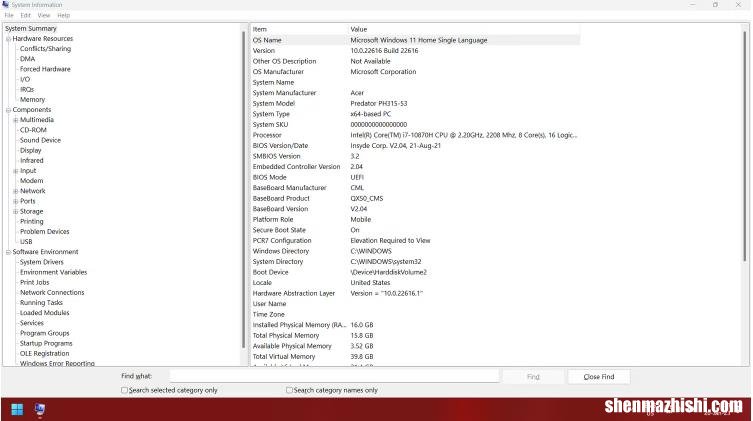Select Forced Hardware tree item
Image resolution: width=753 pixels, height=421 pixels.
[x=45, y=69]
